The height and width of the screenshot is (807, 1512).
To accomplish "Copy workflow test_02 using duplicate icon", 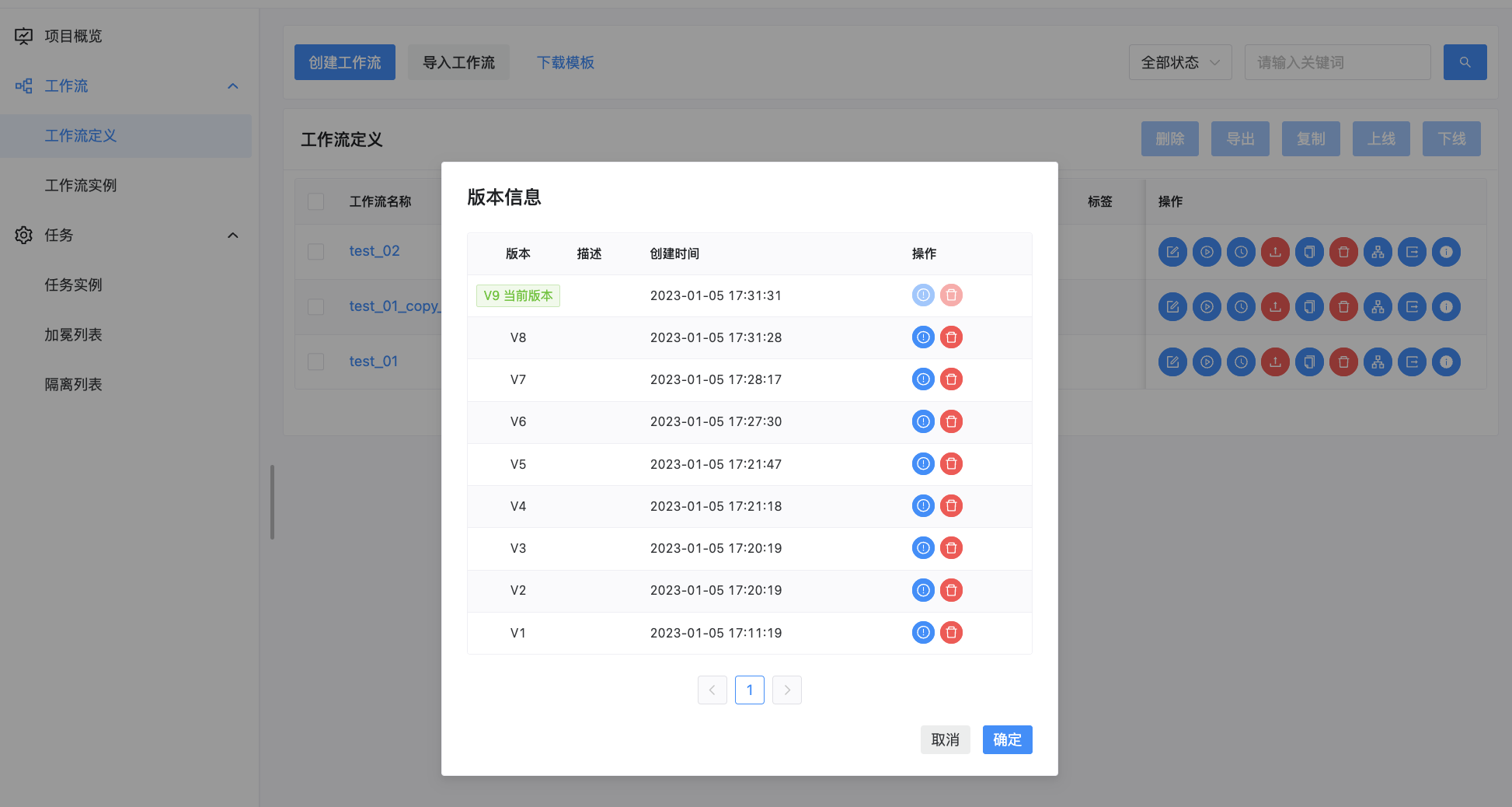I will [x=1309, y=252].
